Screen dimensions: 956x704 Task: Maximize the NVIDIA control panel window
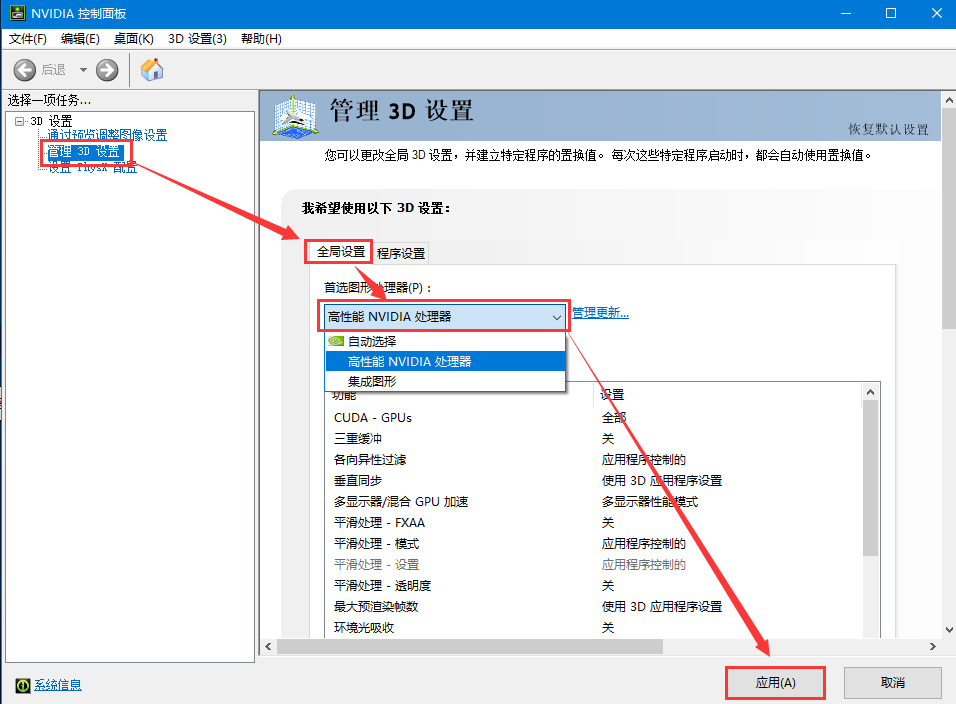tap(891, 13)
